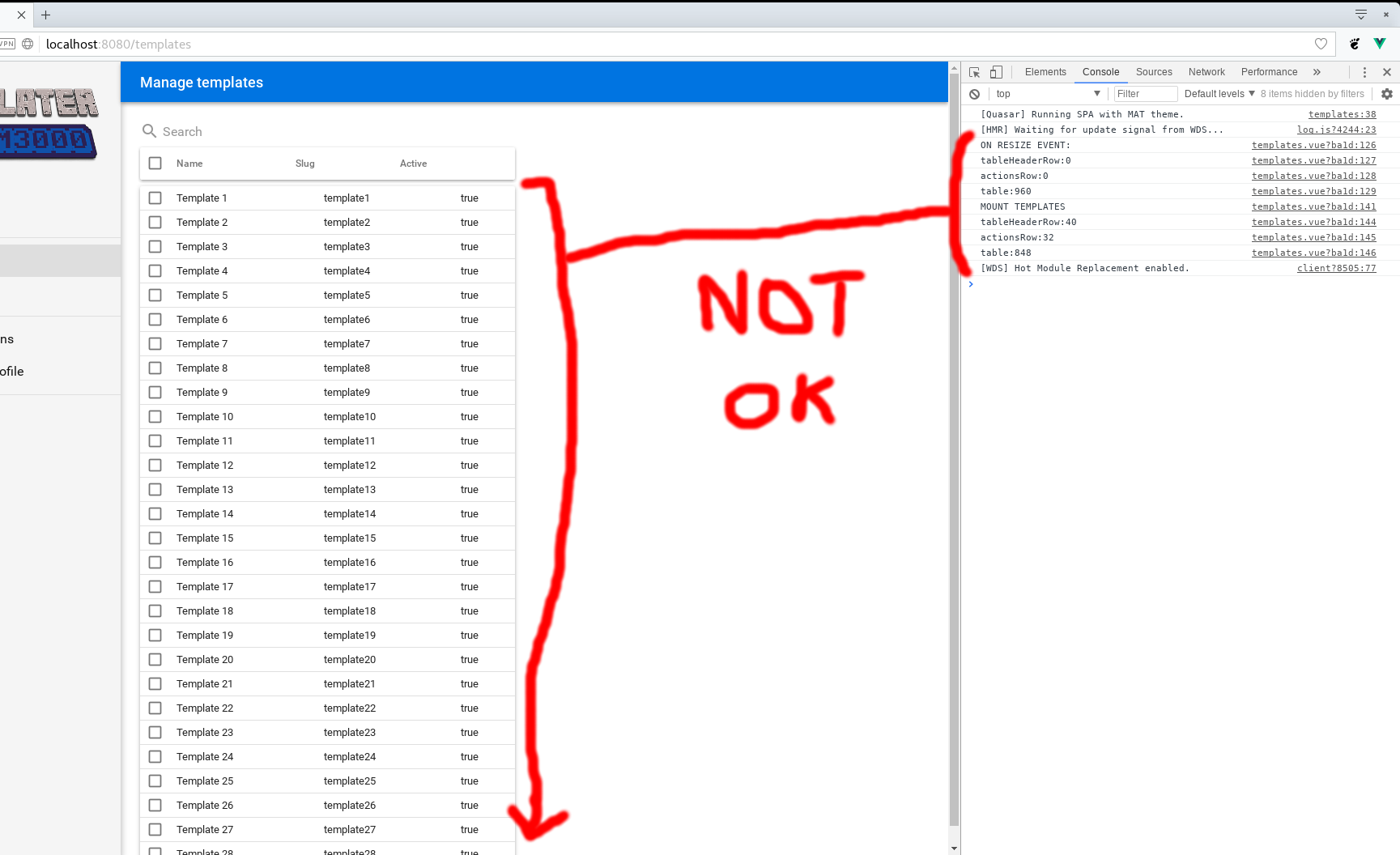The image size is (1400, 855).
Task: Focus the Search templates field
Action: (327, 131)
